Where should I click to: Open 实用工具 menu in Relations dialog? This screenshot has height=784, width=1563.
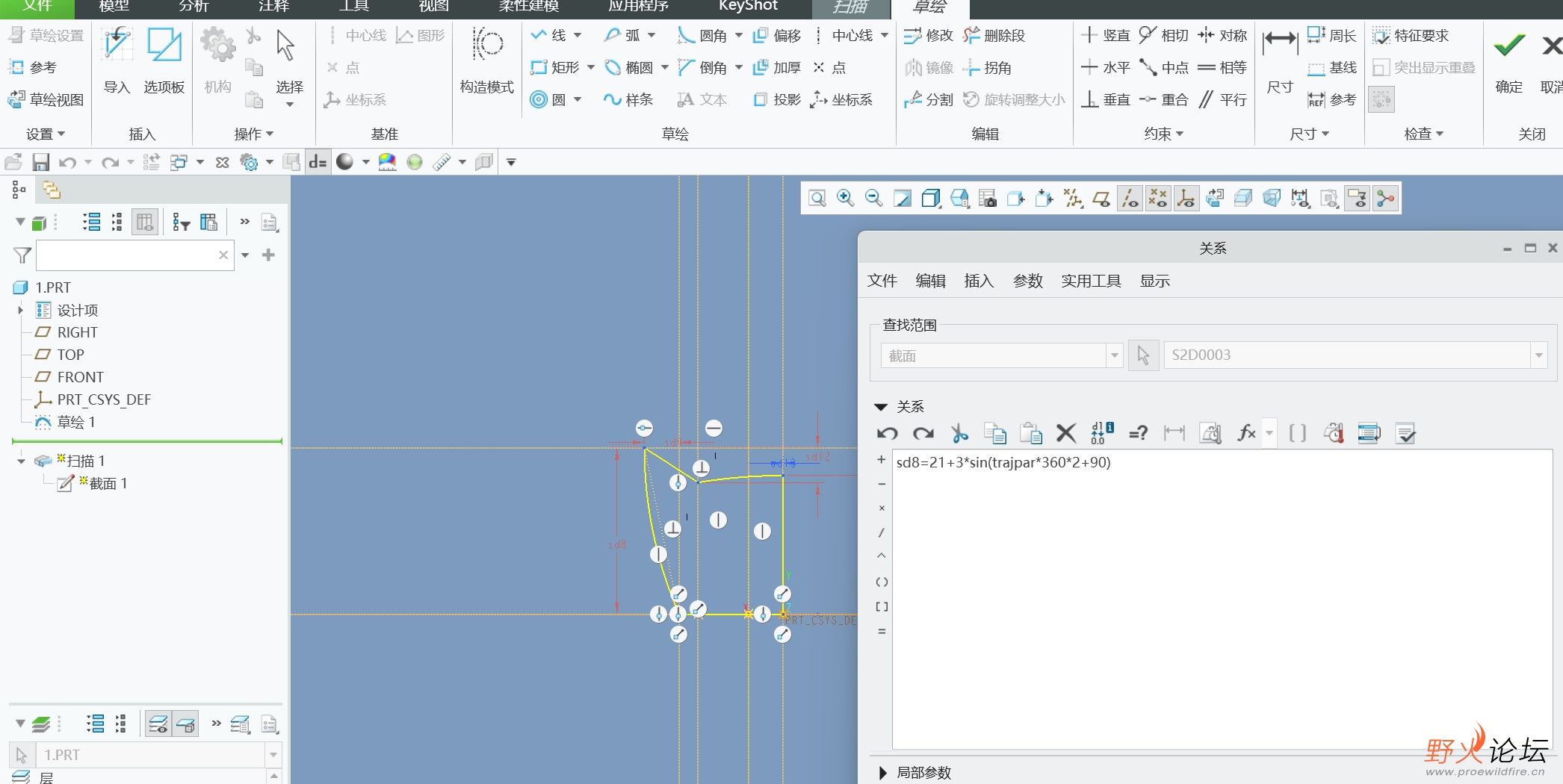click(1091, 281)
